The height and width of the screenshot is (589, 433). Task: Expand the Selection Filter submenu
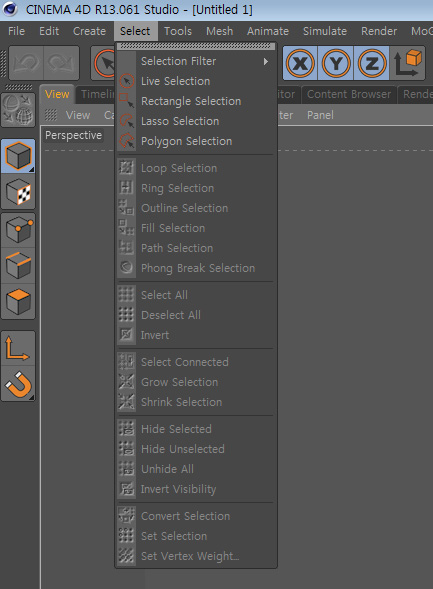(196, 61)
